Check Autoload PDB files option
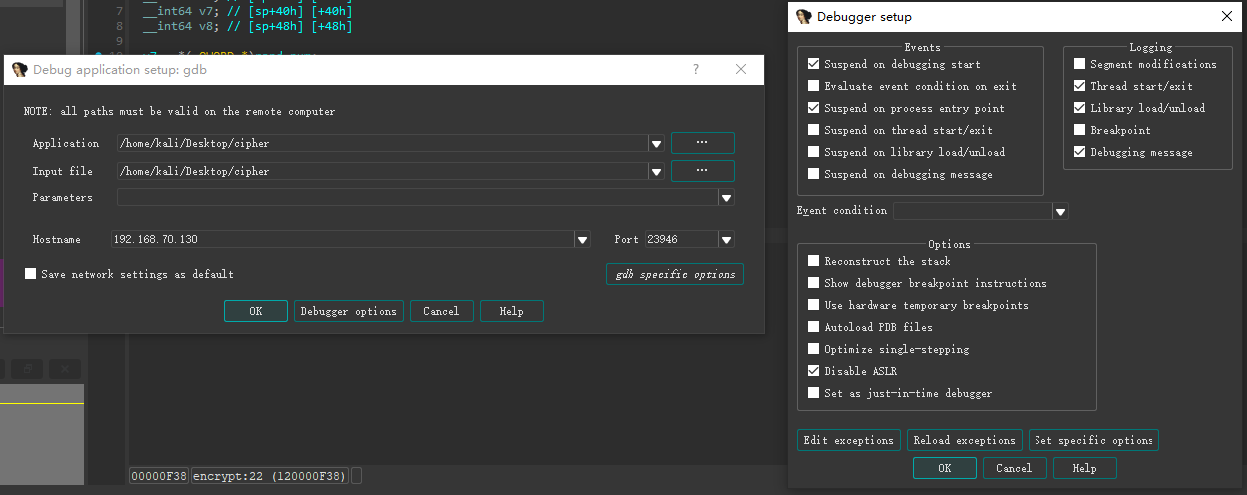1247x495 pixels. click(x=814, y=327)
